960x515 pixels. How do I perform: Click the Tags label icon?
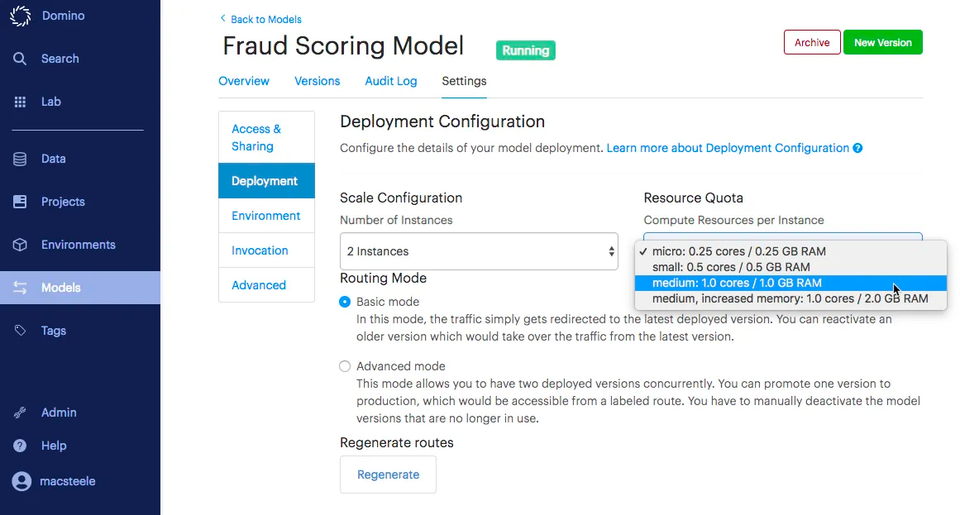pos(20,331)
